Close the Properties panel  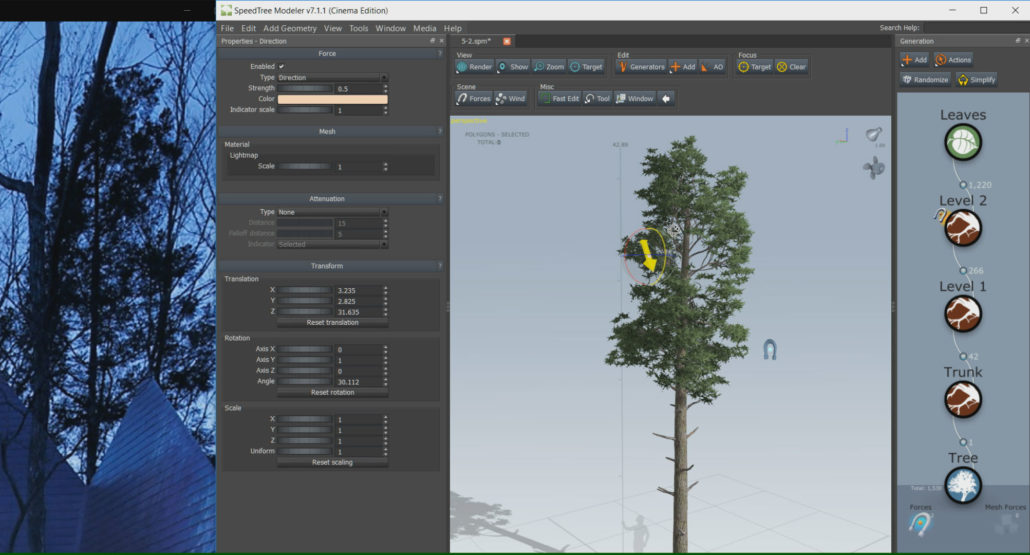441,41
